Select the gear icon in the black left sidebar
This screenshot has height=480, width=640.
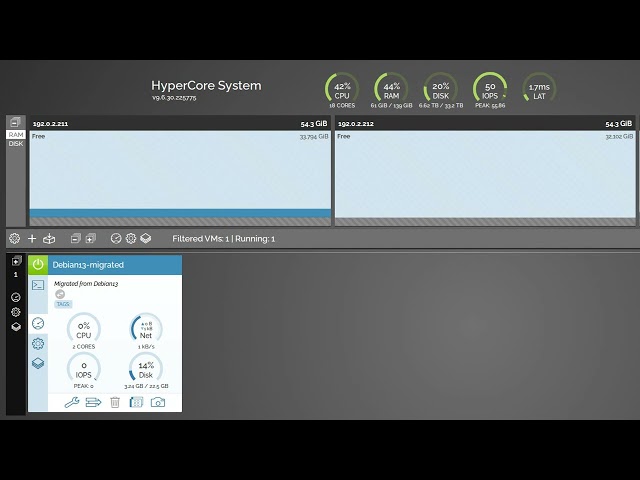(x=16, y=312)
